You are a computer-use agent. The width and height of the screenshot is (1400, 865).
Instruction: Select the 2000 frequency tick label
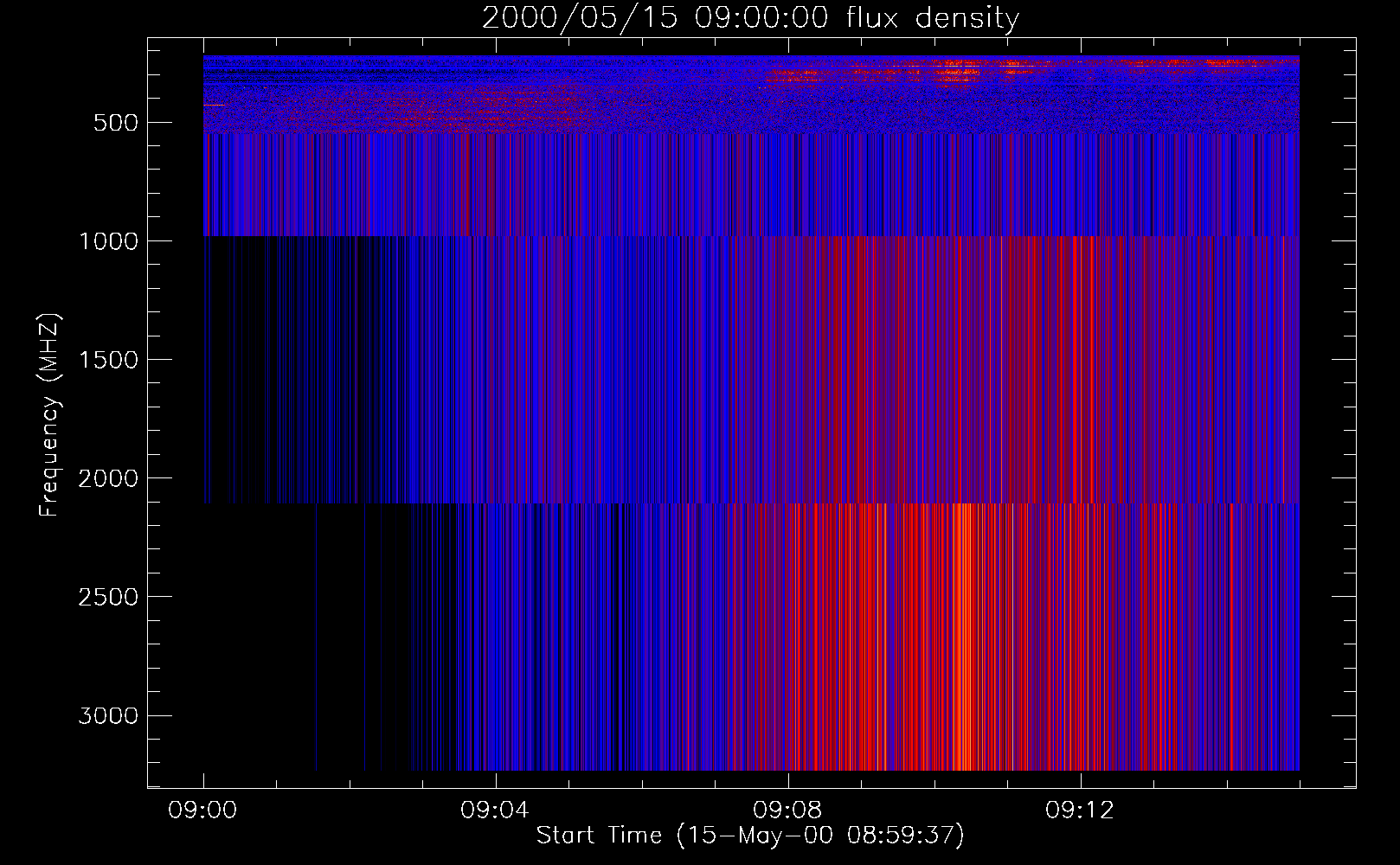pos(108,478)
